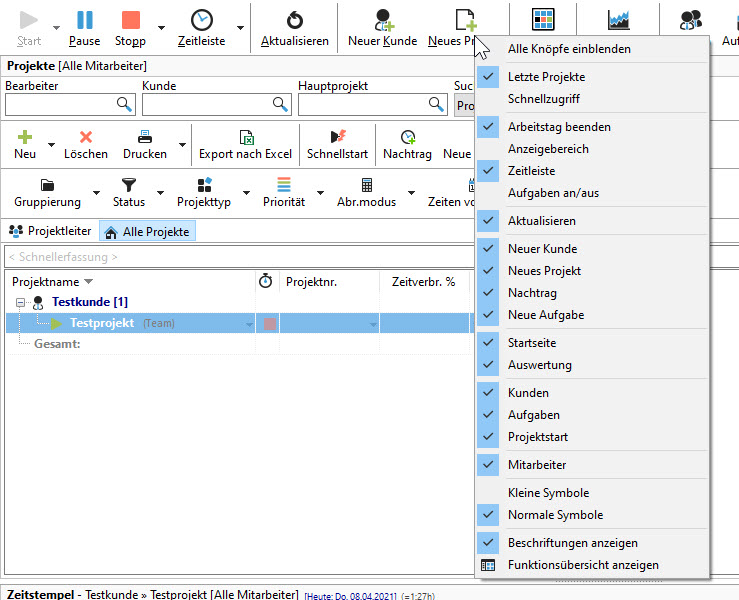Click the Start play icon

[x=28, y=20]
